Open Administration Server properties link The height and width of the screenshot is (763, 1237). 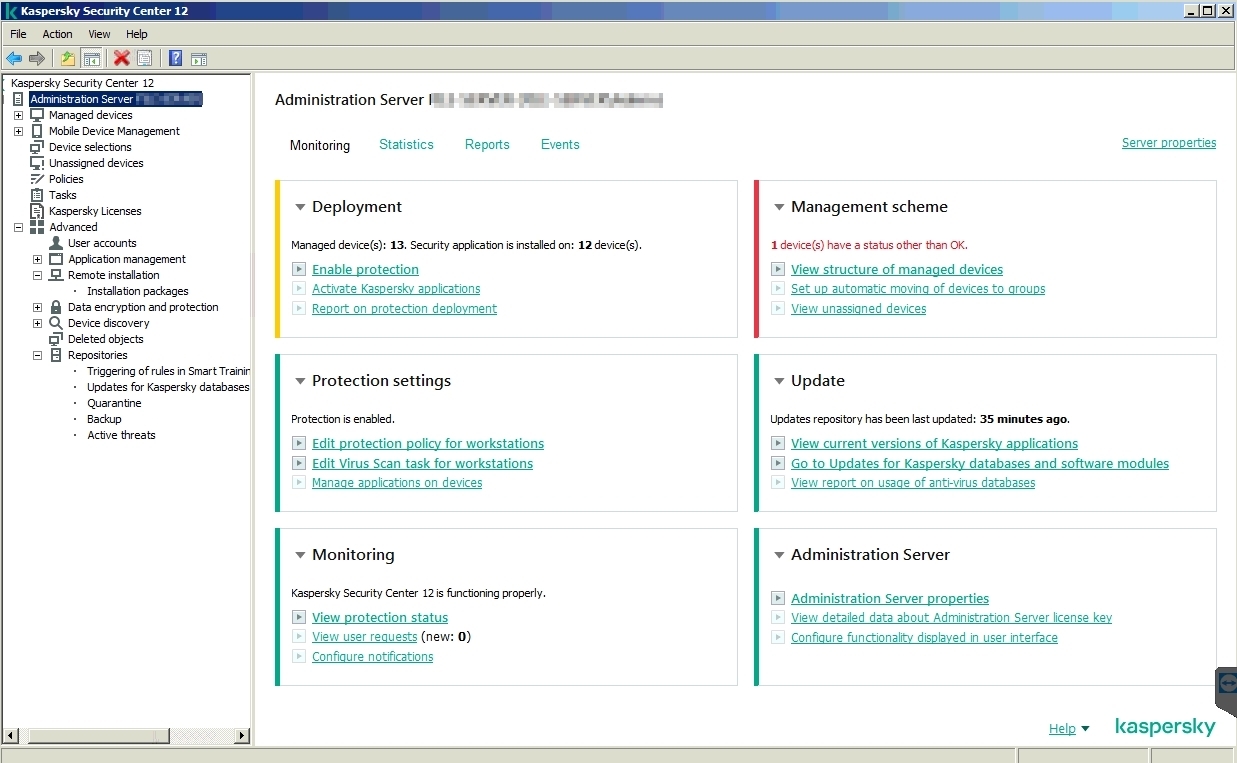pyautogui.click(x=890, y=599)
